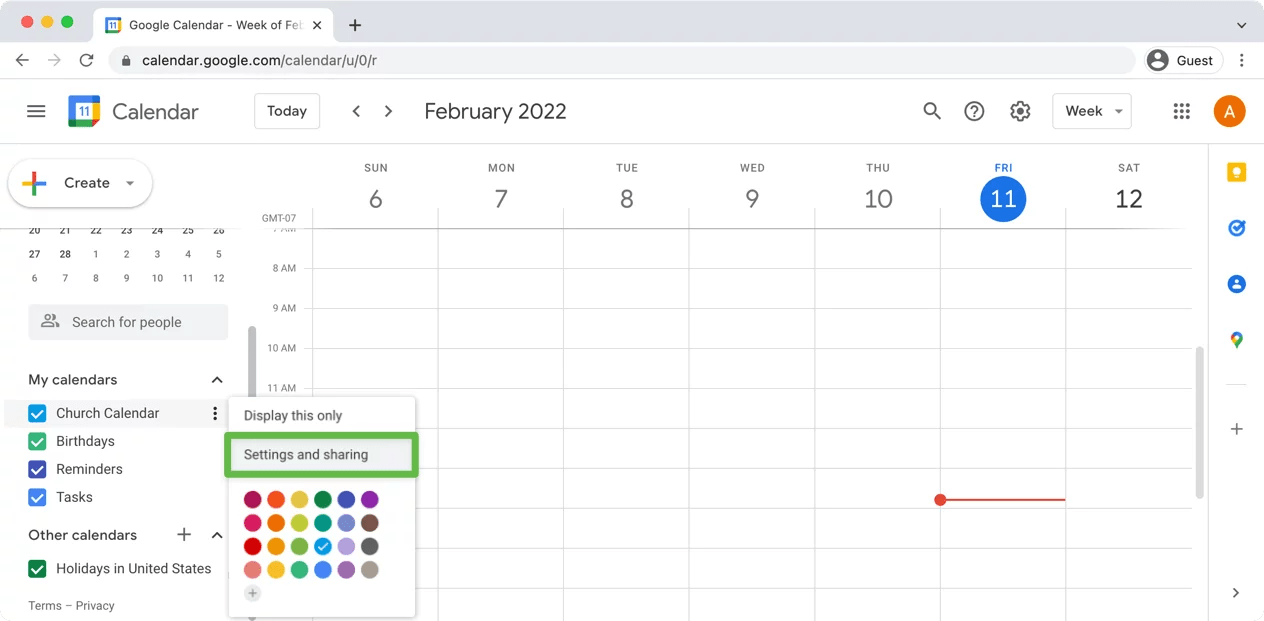Choose Display this only from the menu
This screenshot has width=1264, height=621.
pos(292,415)
